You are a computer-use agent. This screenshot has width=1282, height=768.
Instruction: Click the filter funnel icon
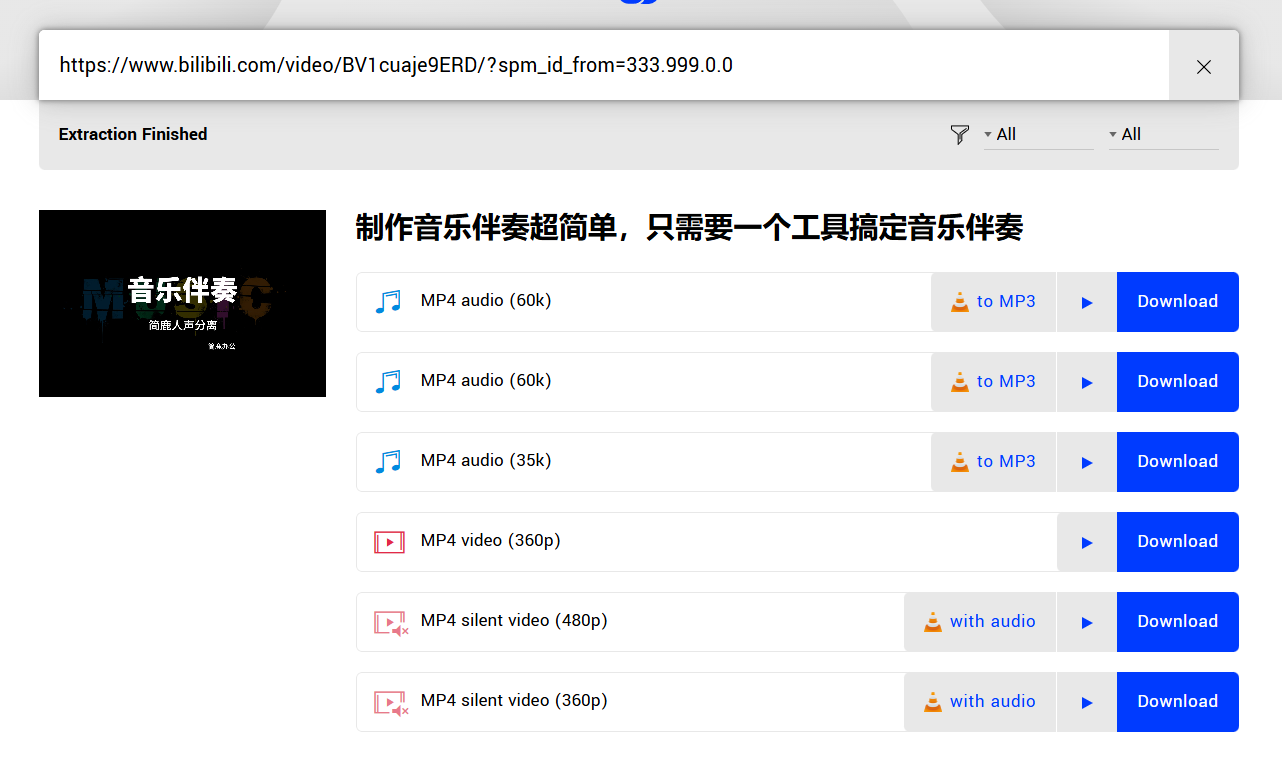[959, 135]
